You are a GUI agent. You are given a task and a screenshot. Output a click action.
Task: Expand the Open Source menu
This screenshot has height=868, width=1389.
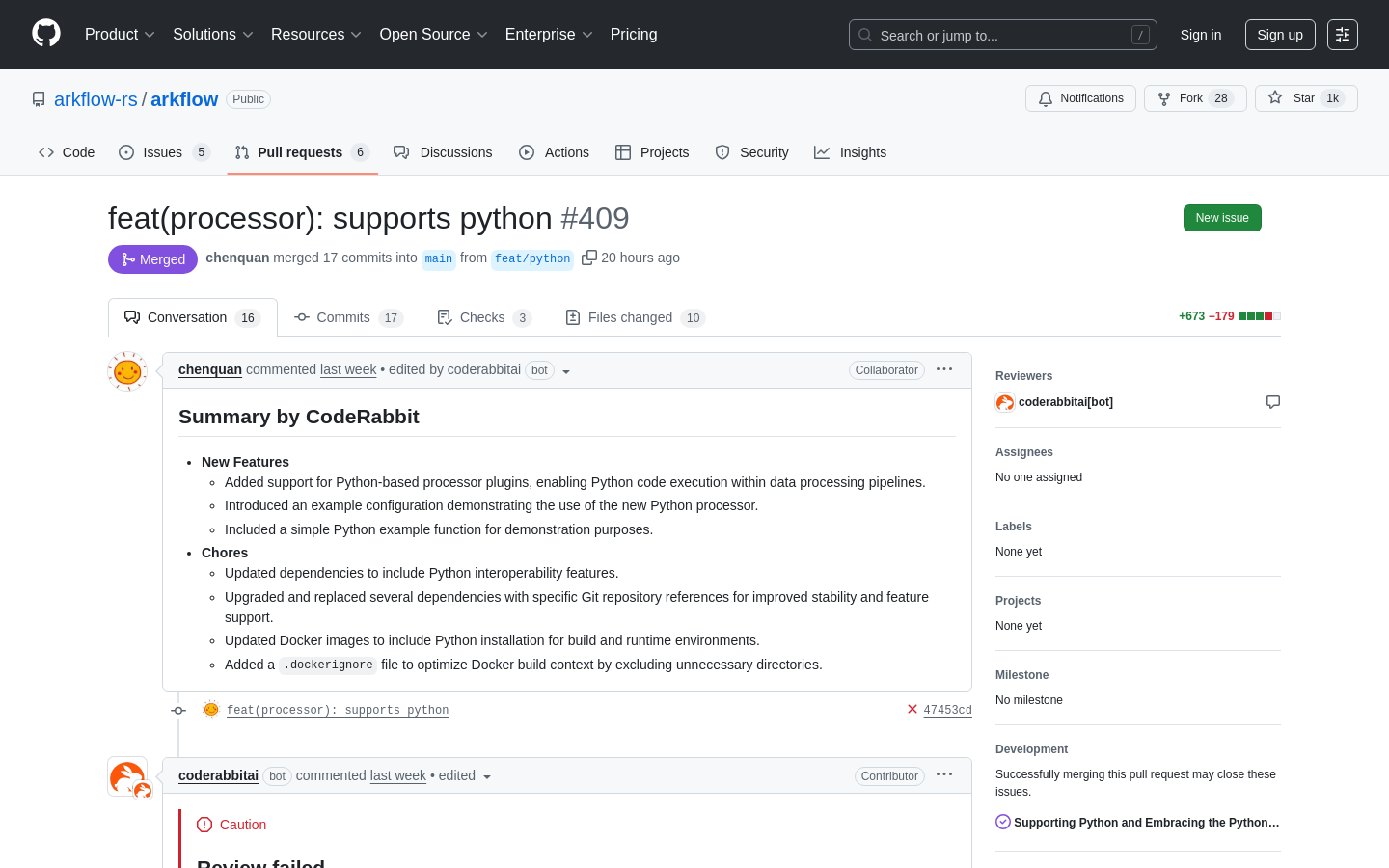click(x=434, y=34)
